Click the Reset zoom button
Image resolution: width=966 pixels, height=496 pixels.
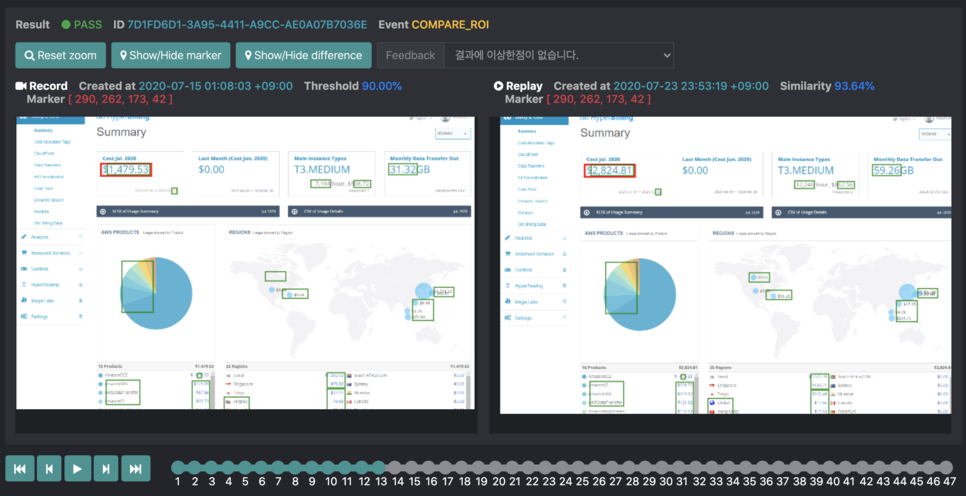pos(60,55)
